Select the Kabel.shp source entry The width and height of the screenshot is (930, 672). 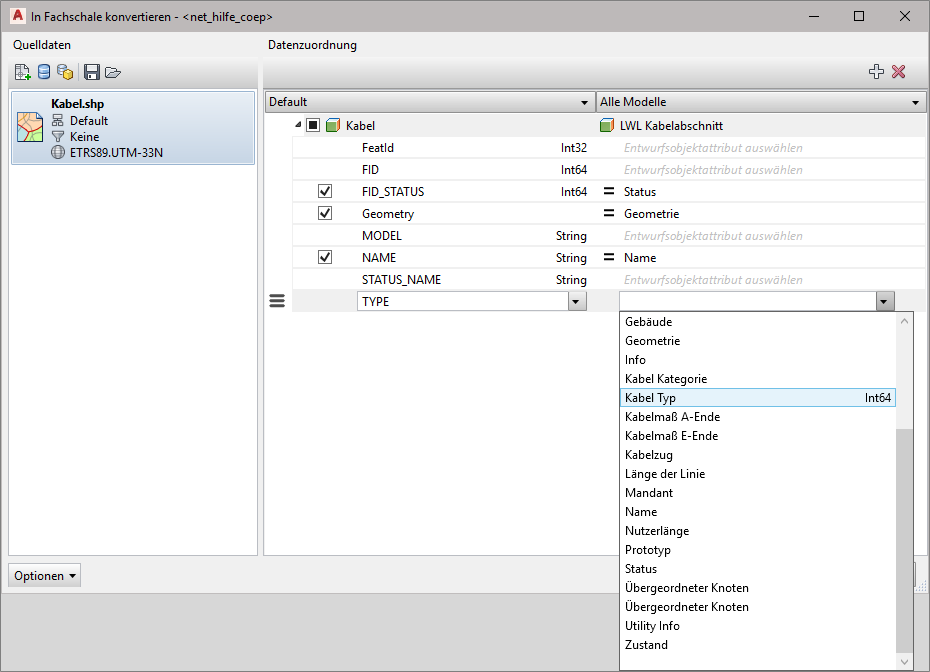pyautogui.click(x=133, y=128)
